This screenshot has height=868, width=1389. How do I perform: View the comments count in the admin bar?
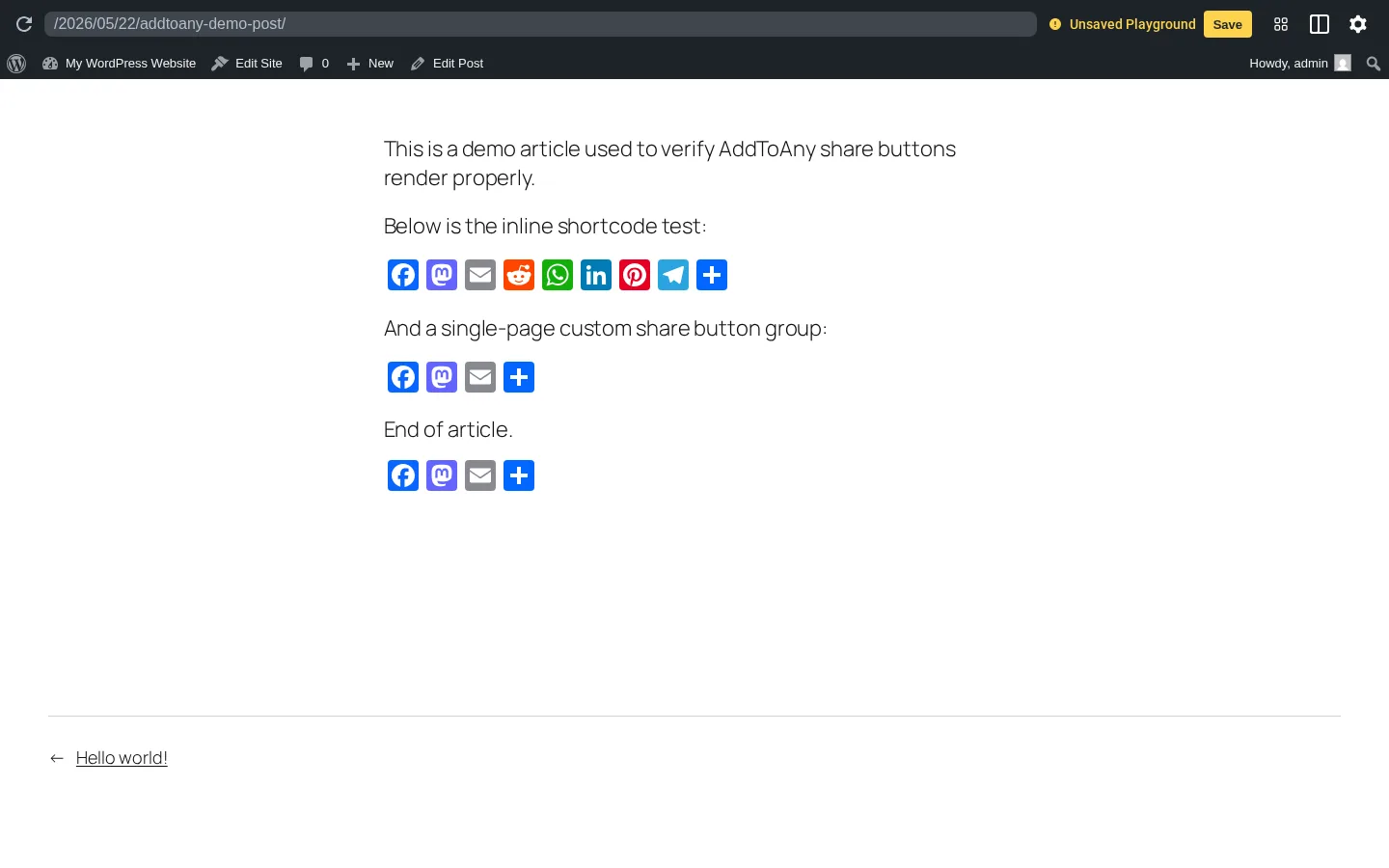(314, 64)
